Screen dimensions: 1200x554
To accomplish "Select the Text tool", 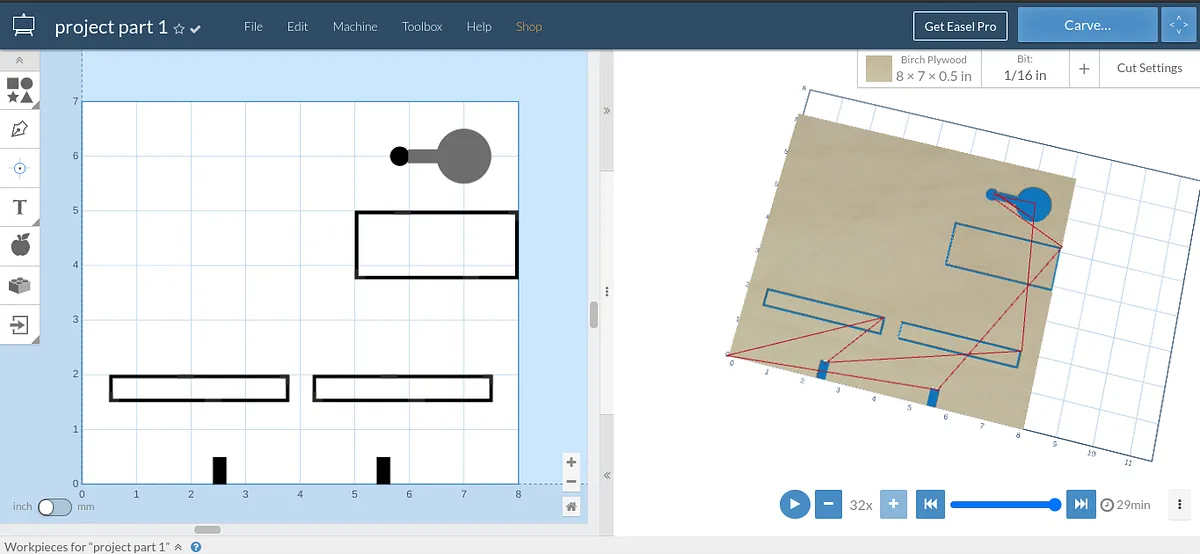I will (x=20, y=207).
